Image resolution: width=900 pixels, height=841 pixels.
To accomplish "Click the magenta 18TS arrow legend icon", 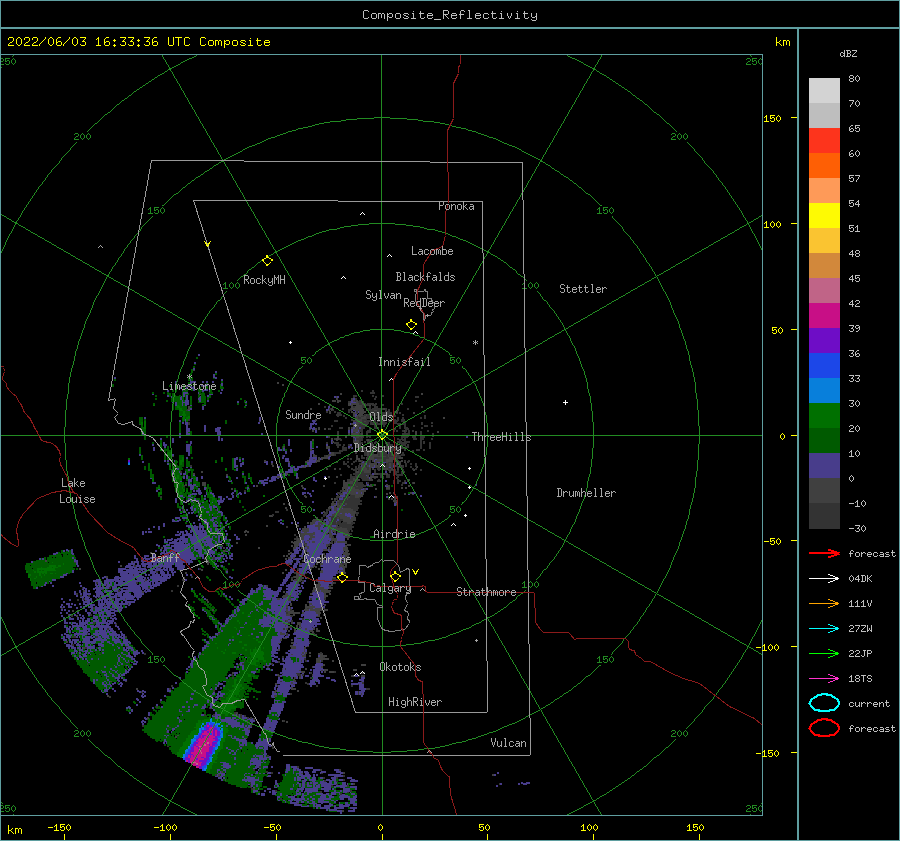I will (824, 679).
